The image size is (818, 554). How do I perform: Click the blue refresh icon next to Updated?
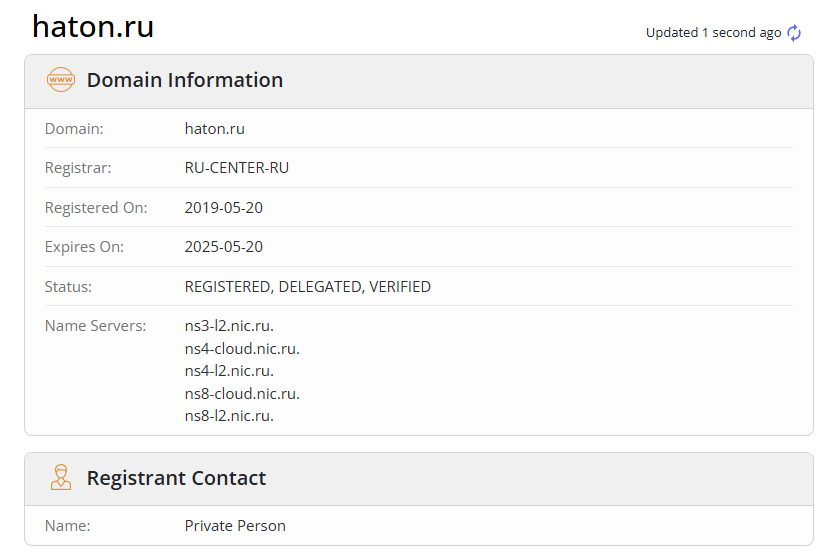794,33
